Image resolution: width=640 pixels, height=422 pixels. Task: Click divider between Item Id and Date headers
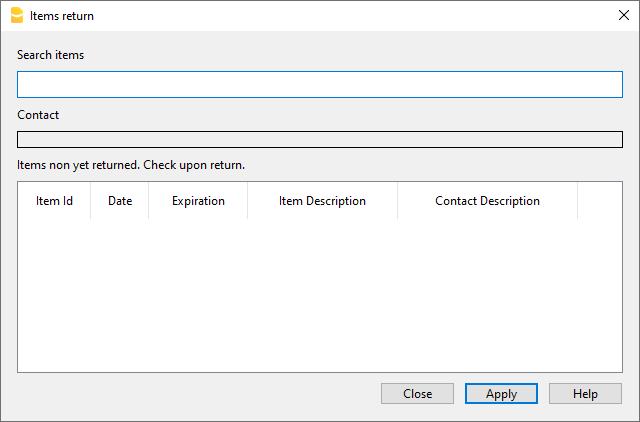point(91,201)
